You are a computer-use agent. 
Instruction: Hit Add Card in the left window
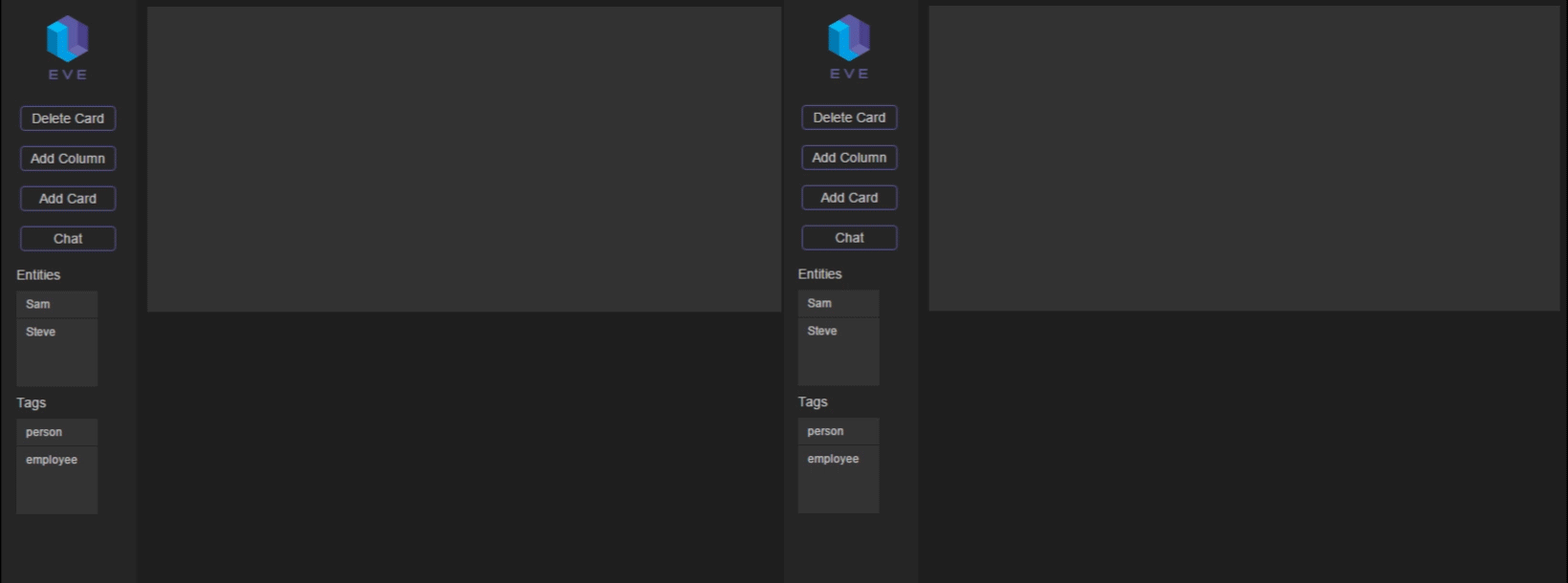68,199
